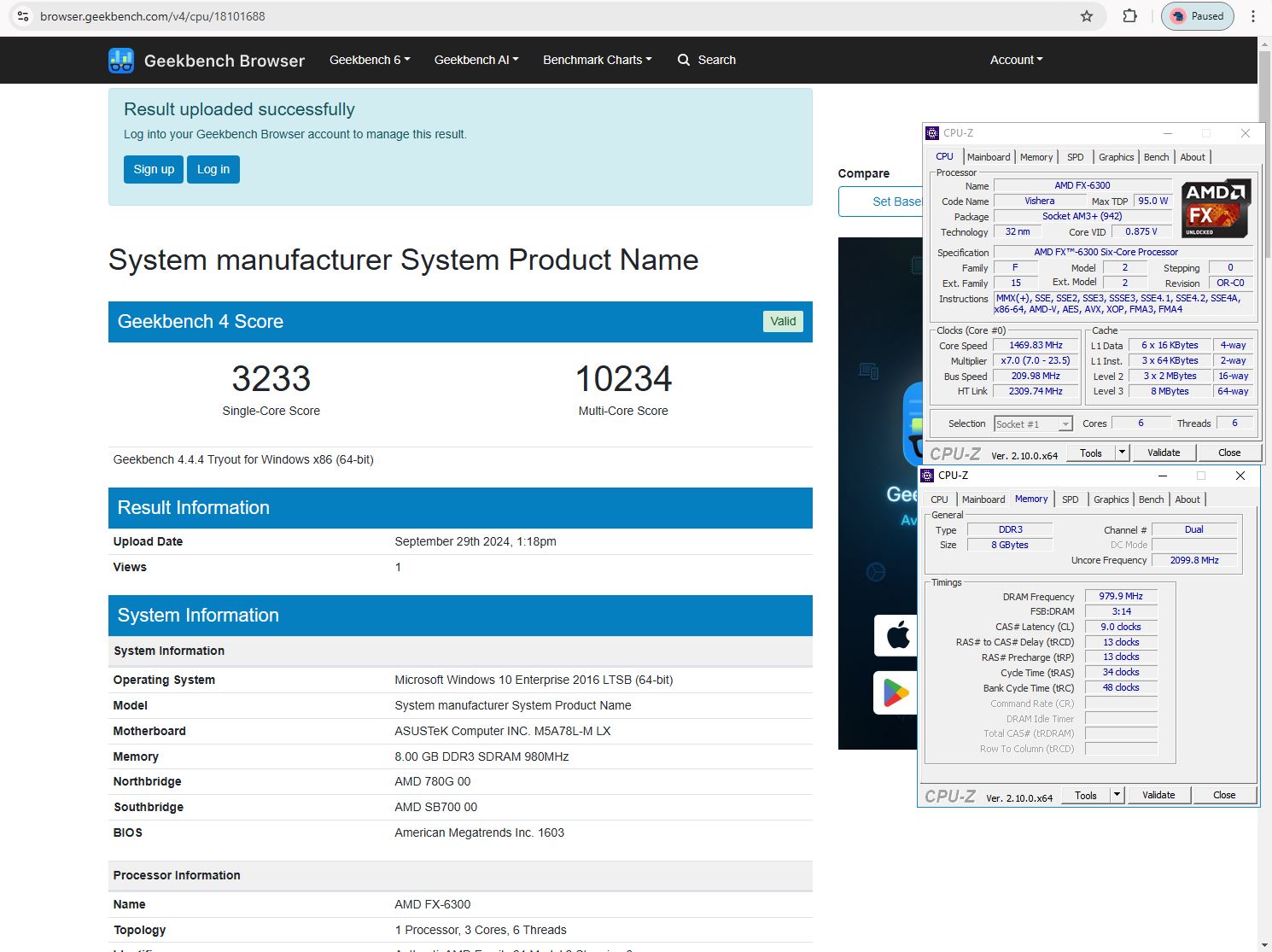Click the multi-core score 10234
This screenshot has width=1272, height=952.
point(623,379)
